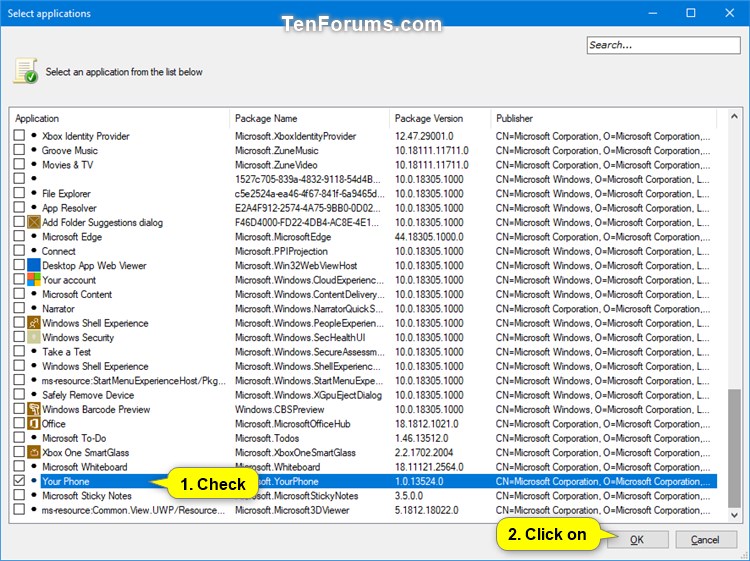Check the Microsoft Sticky Notes checkbox

tap(19, 495)
